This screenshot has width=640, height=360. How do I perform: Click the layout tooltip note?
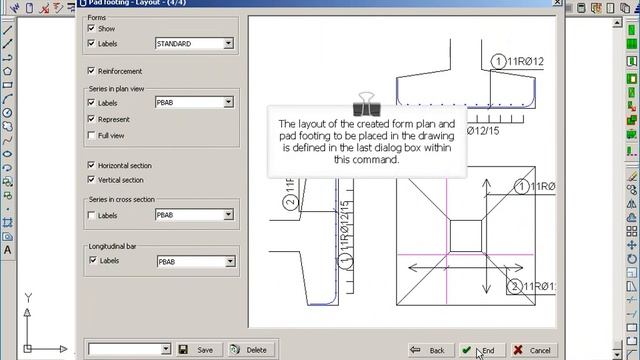tap(367, 142)
